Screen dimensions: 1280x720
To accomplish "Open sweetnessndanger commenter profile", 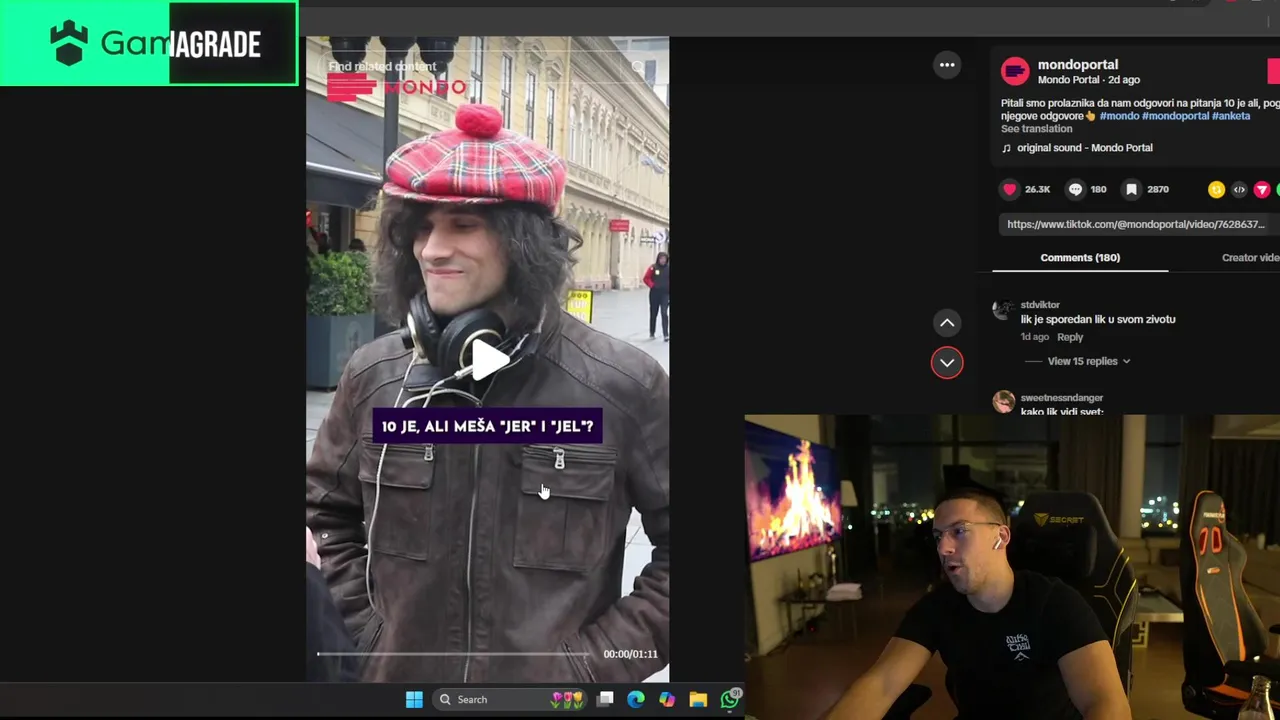I will [1062, 398].
